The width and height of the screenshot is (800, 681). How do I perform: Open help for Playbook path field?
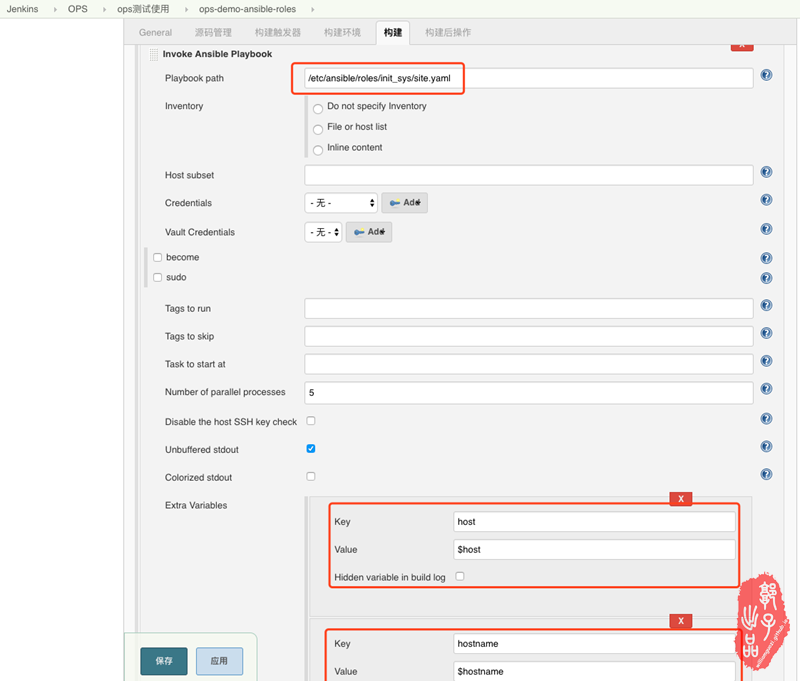[766, 75]
